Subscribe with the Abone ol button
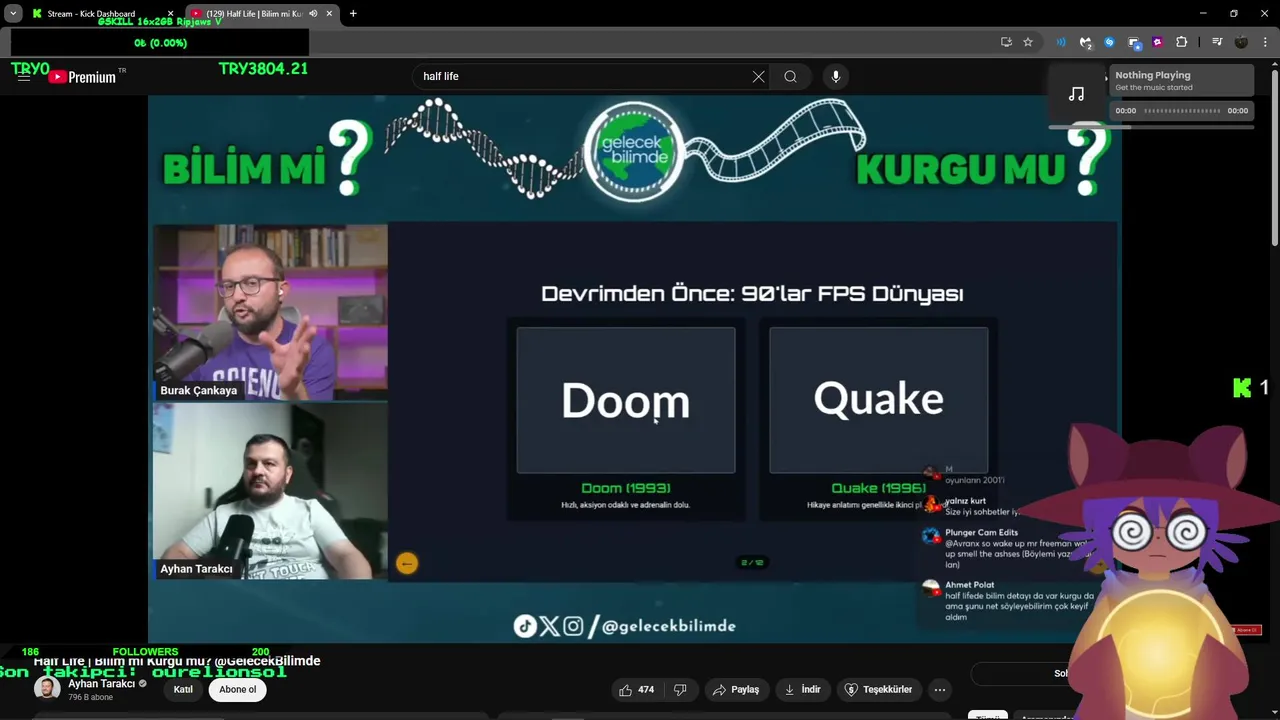Viewport: 1280px width, 720px height. pos(238,689)
